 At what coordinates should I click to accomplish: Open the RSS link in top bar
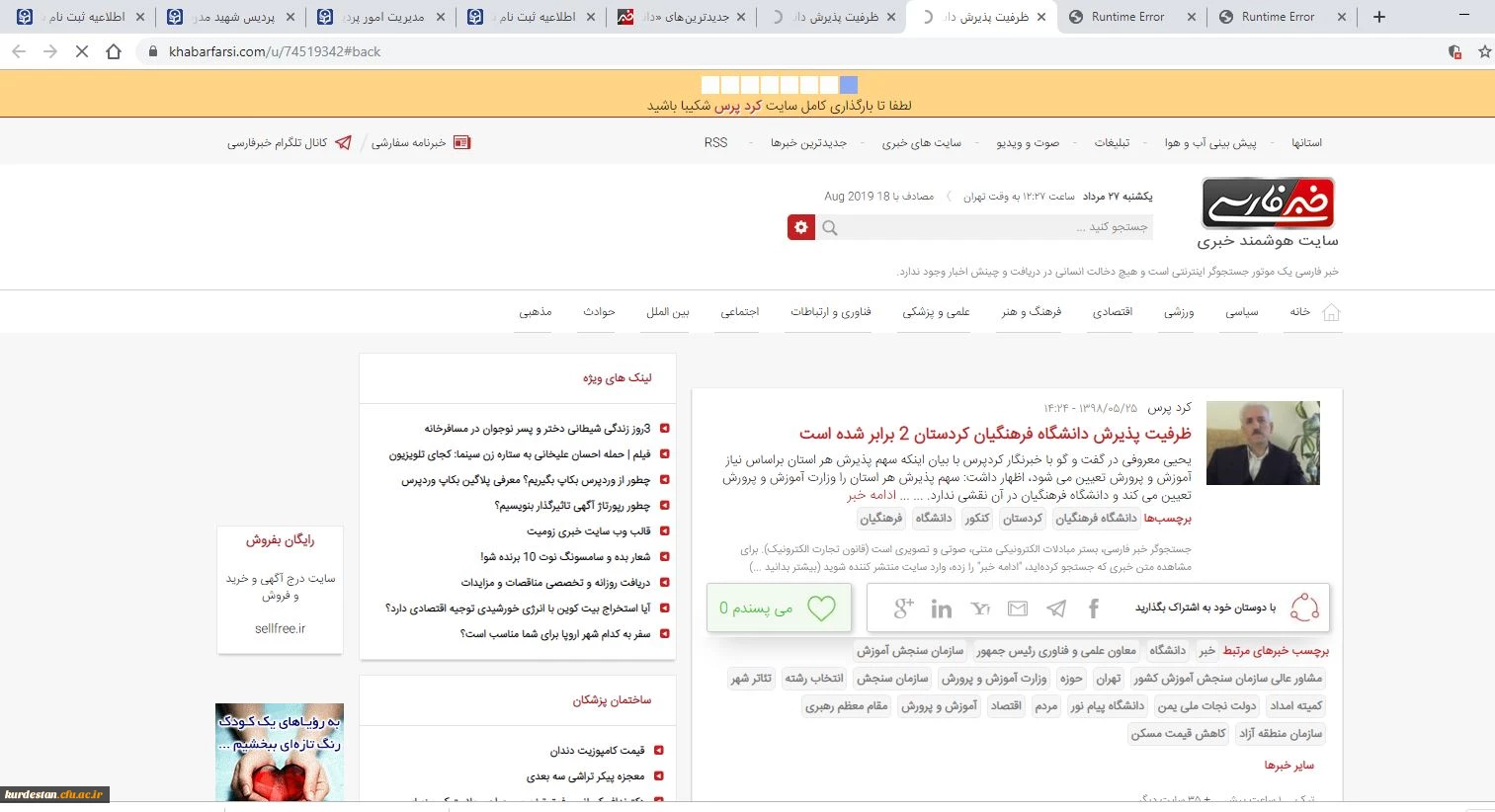715,143
